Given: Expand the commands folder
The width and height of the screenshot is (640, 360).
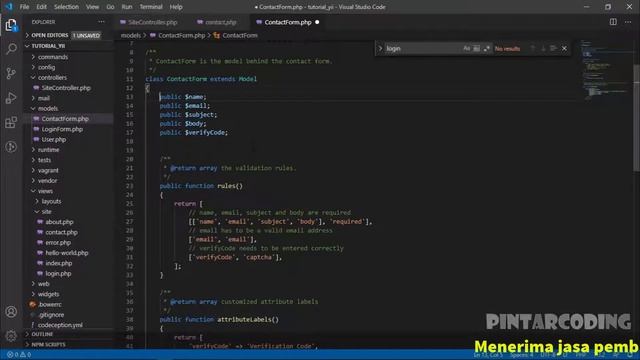Looking at the screenshot, I should (53, 57).
